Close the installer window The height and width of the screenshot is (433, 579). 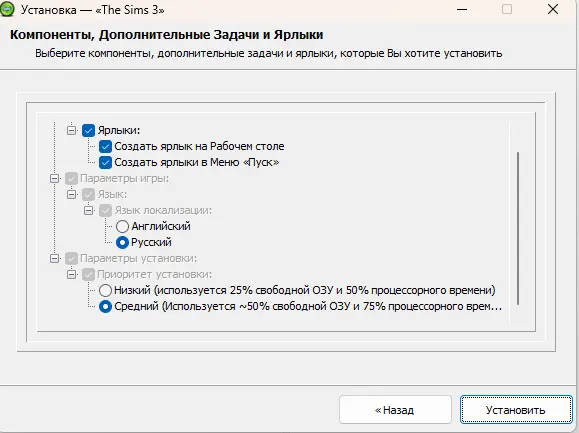553,9
